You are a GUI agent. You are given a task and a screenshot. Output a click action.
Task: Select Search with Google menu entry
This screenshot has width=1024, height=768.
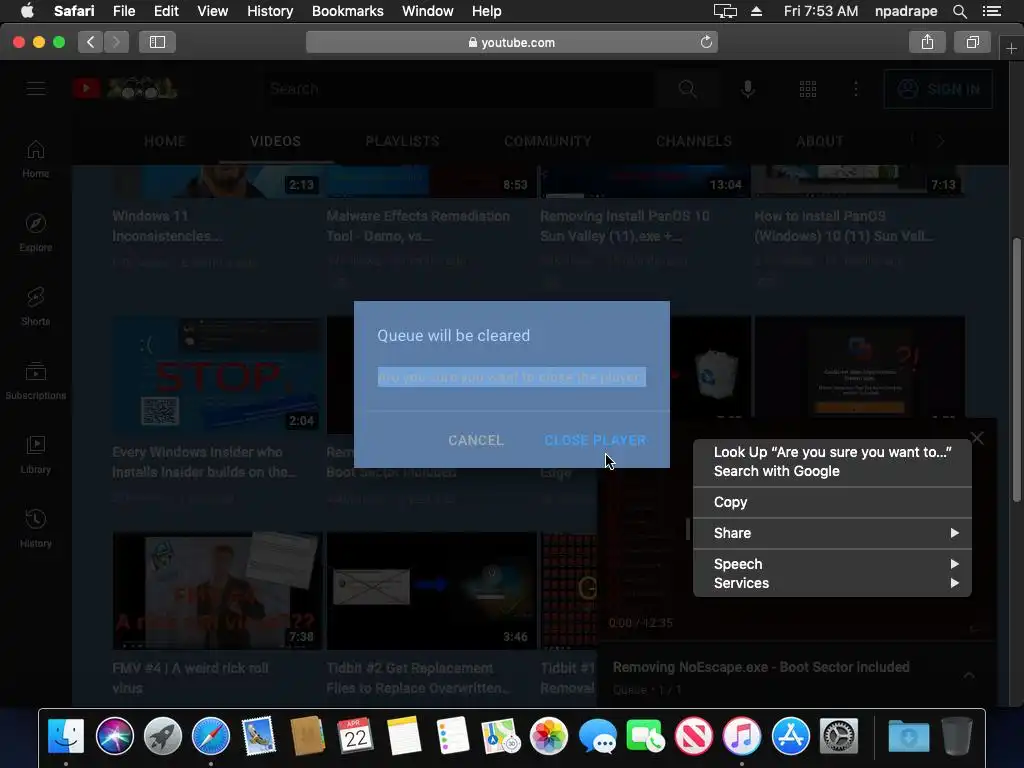(832, 471)
